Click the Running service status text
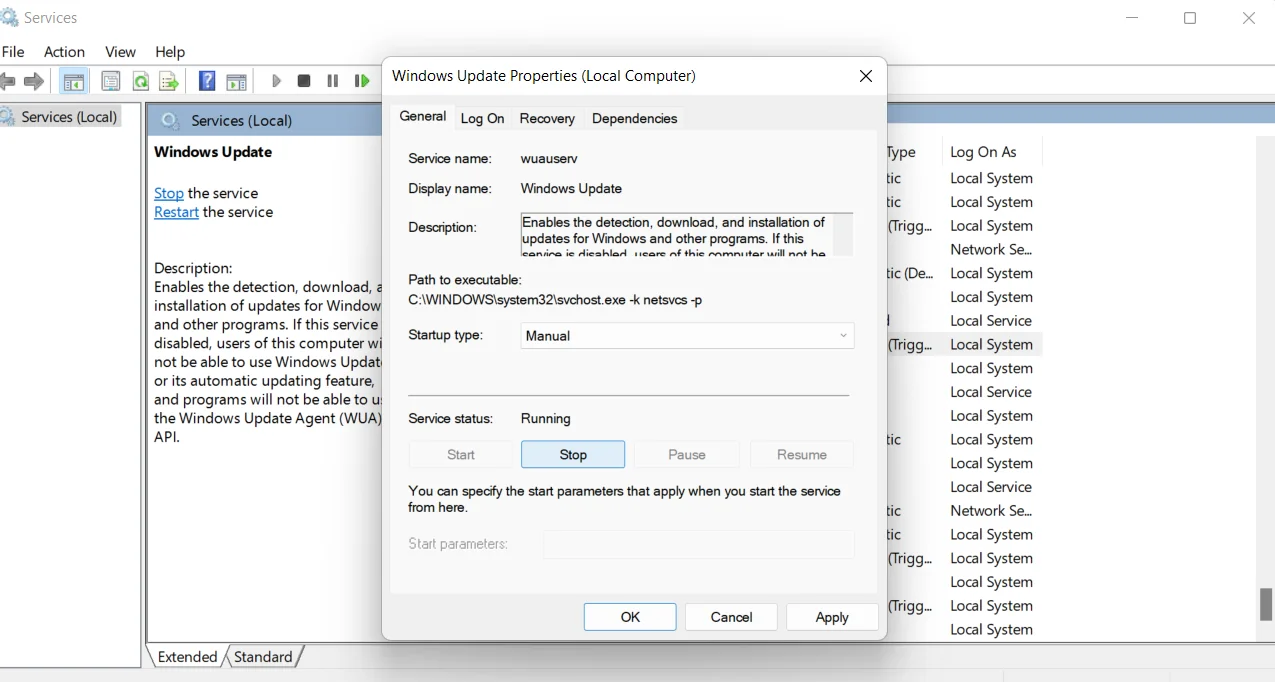The width and height of the screenshot is (1275, 682). point(546,418)
